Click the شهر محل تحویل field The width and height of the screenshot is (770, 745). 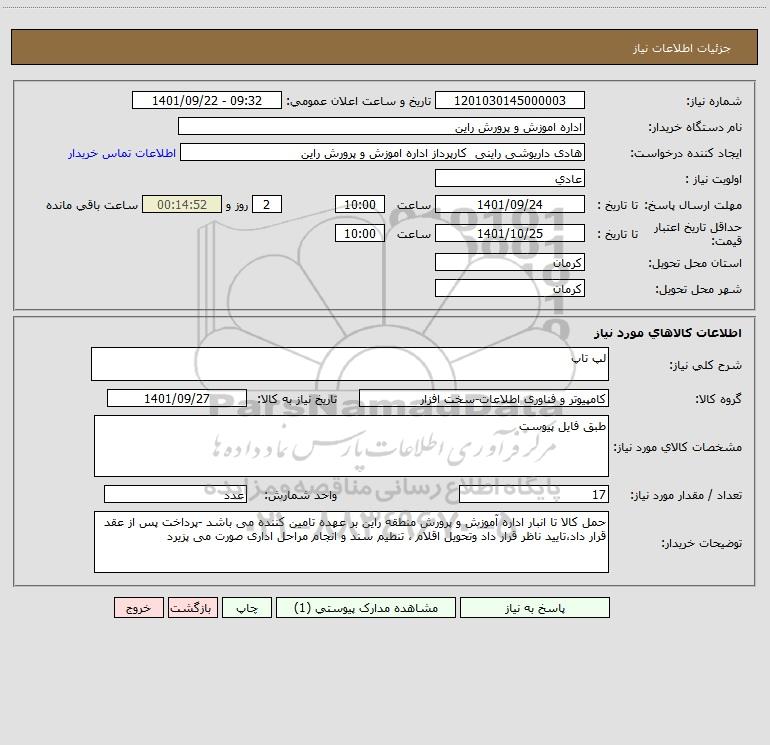[x=510, y=288]
